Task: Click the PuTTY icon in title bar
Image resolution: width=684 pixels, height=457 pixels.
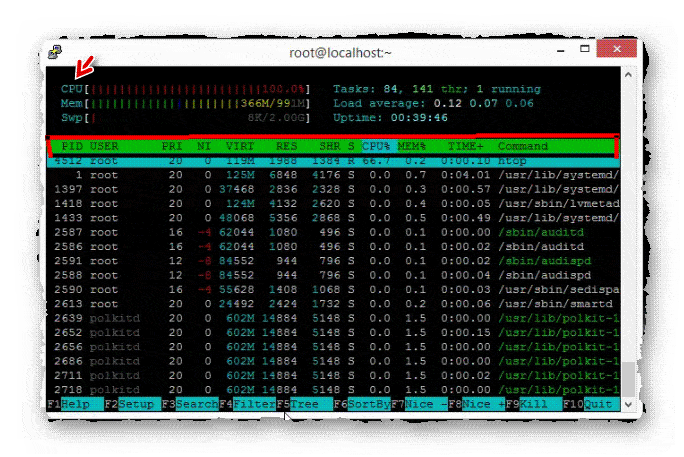Action: (x=55, y=52)
